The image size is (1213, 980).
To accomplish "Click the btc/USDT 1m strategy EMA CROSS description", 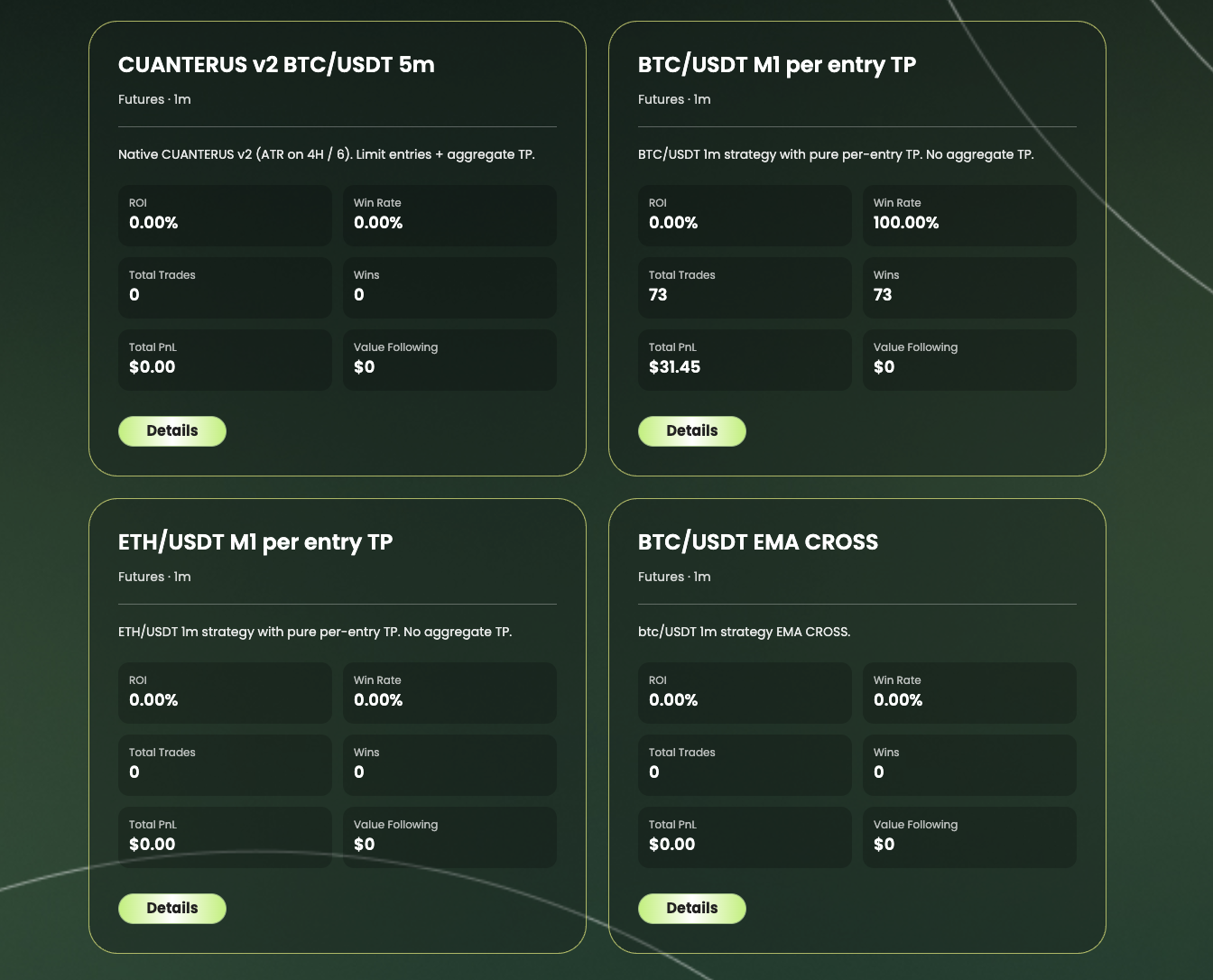I will [745, 632].
